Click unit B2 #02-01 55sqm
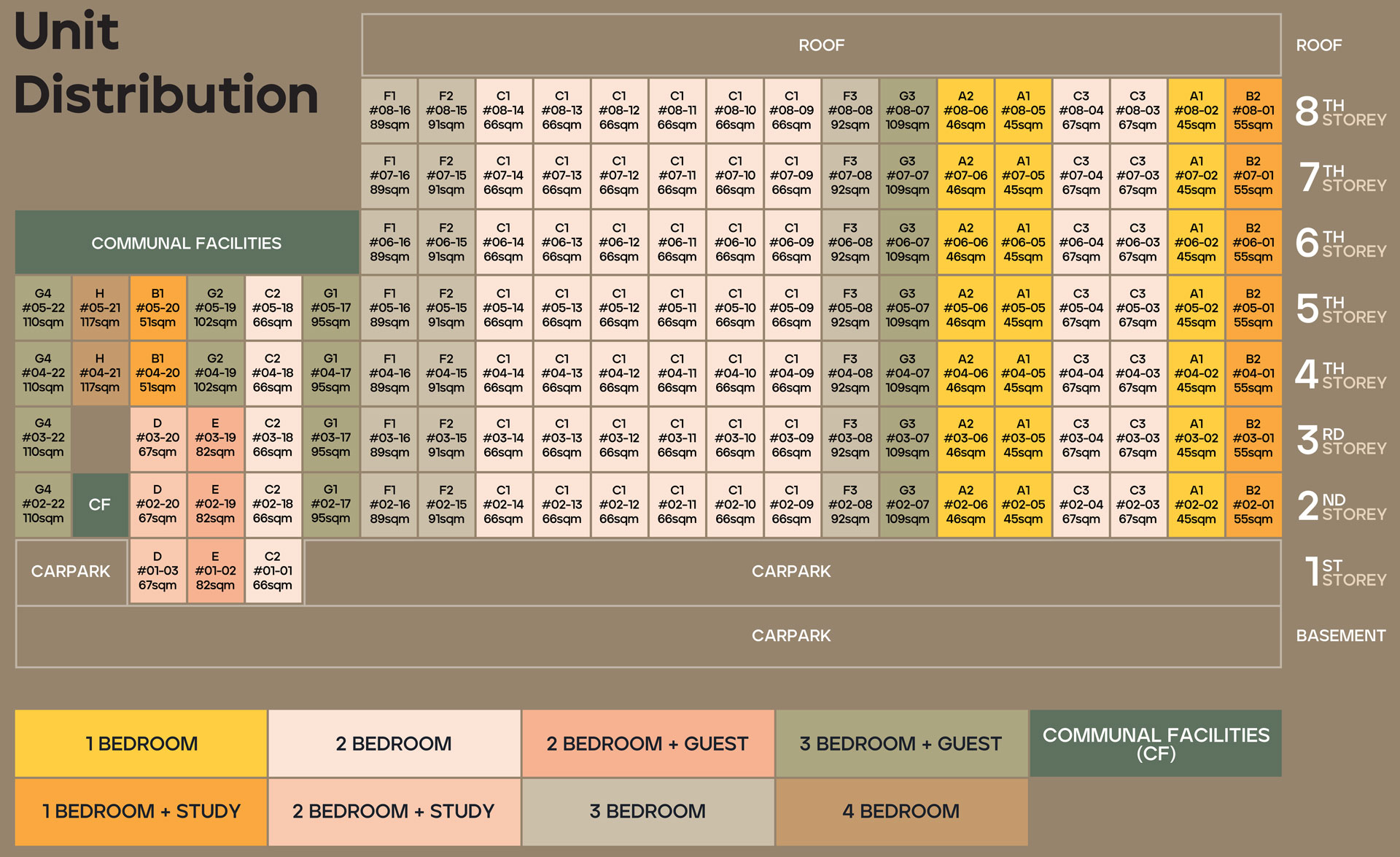The width and height of the screenshot is (1400, 857). pos(1253,505)
